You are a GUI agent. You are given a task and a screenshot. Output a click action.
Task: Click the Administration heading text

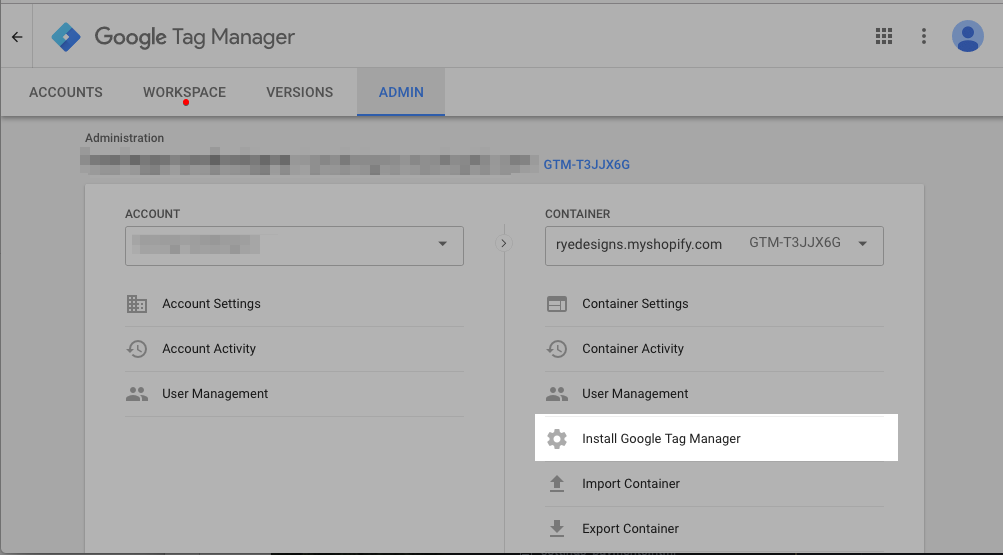(x=124, y=138)
